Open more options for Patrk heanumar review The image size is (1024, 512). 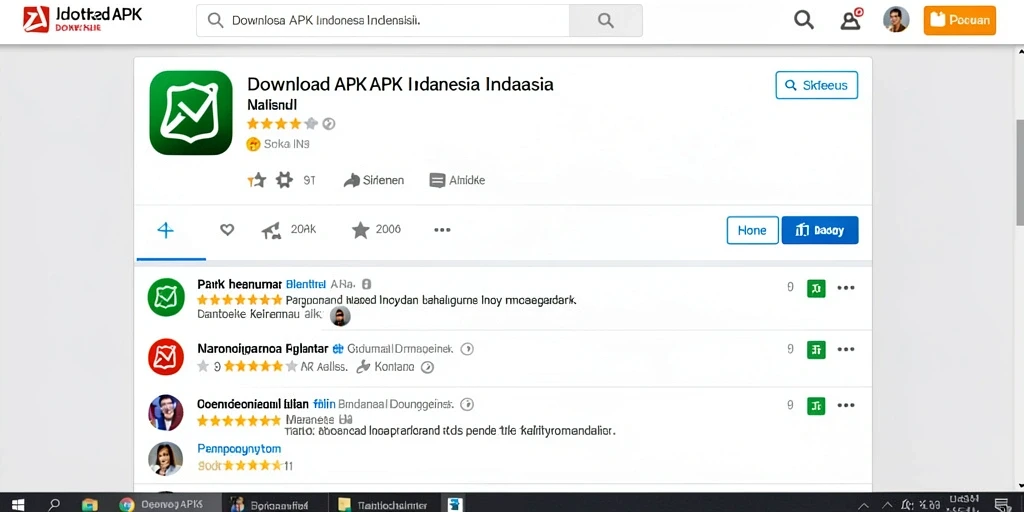point(846,288)
